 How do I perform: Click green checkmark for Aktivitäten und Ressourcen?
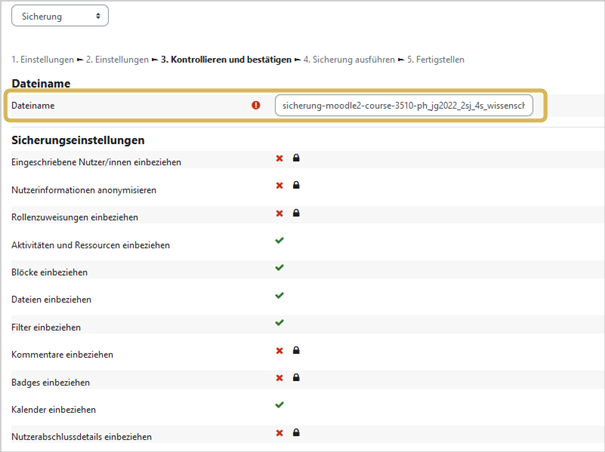tap(279, 240)
